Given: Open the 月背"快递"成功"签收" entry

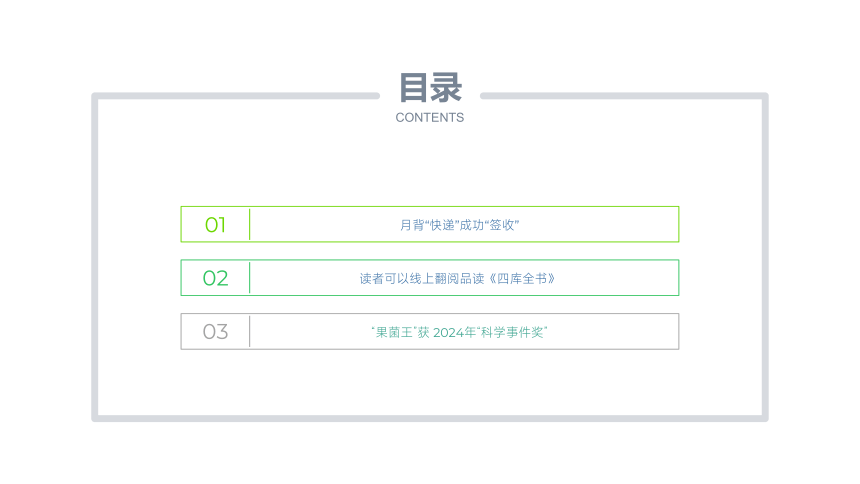Looking at the screenshot, I should 430,224.
